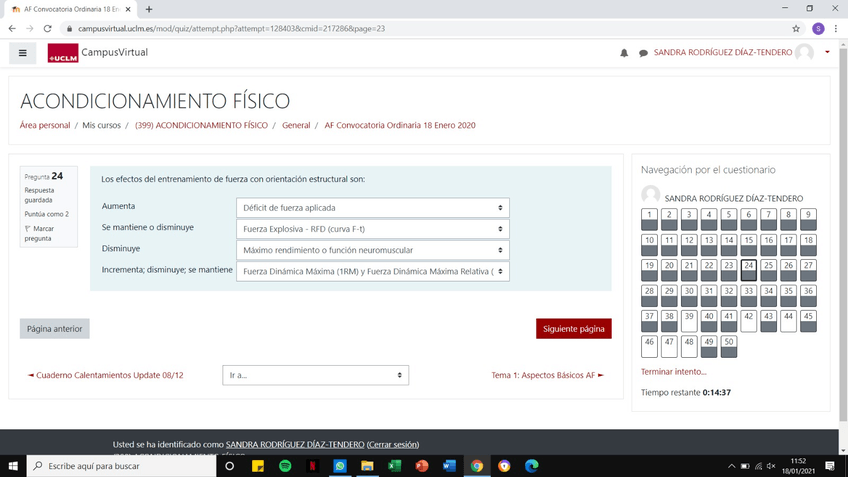Jump to question 5 in navigation
The image size is (848, 477).
pyautogui.click(x=728, y=220)
